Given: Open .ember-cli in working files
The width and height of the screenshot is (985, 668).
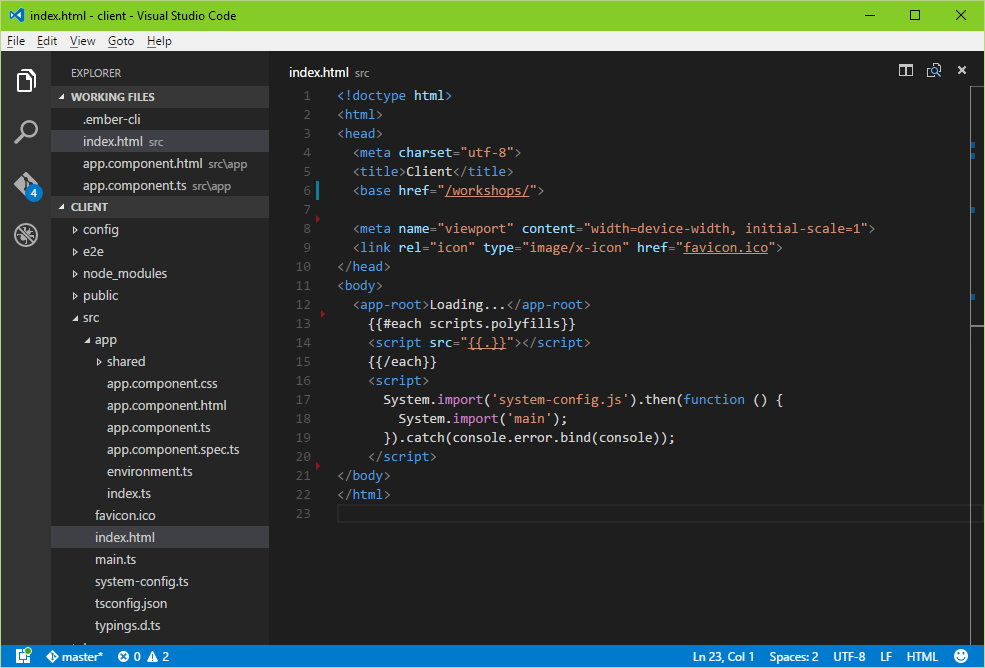Looking at the screenshot, I should click(160, 119).
